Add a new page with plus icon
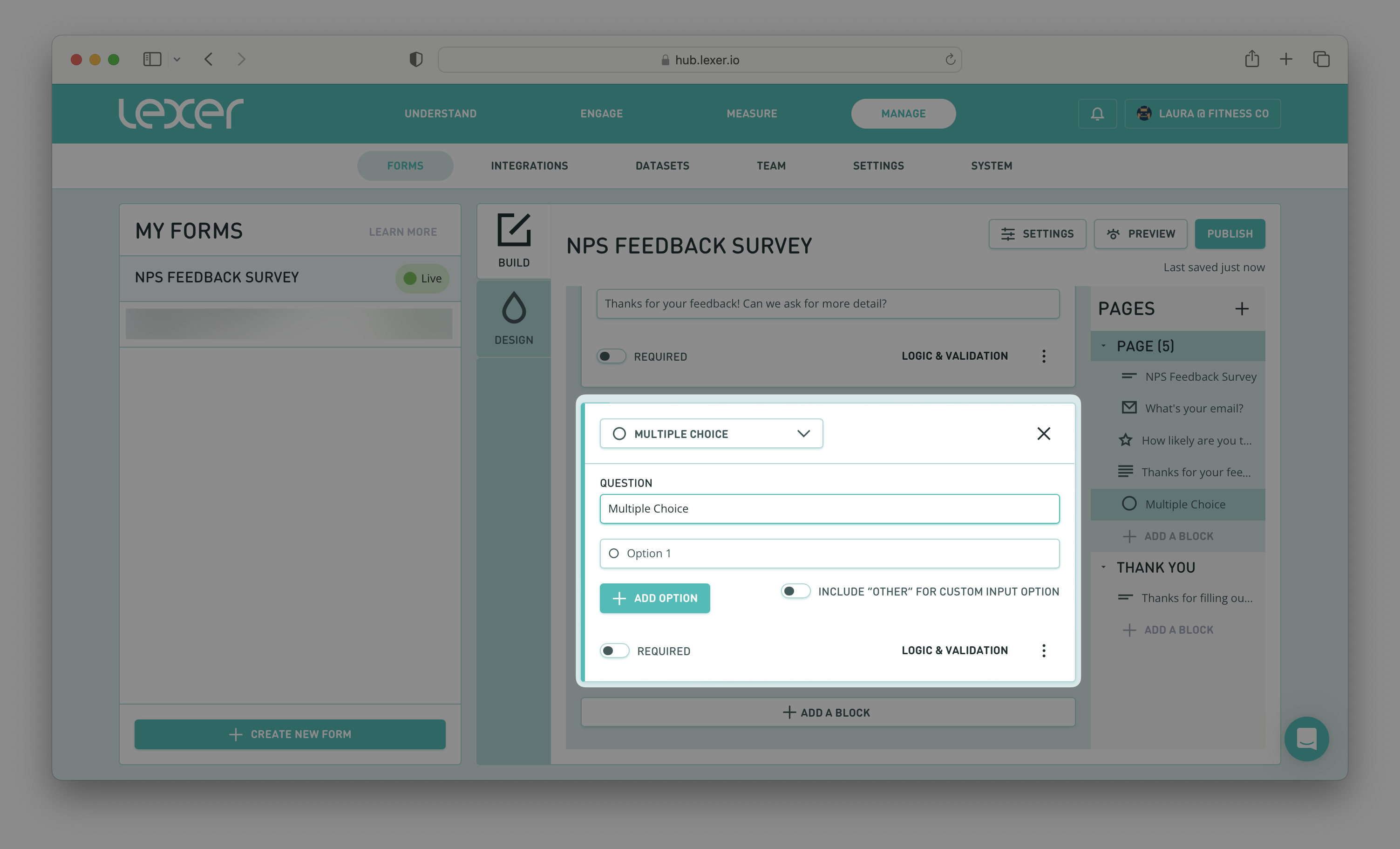The image size is (1400, 849). click(x=1242, y=309)
